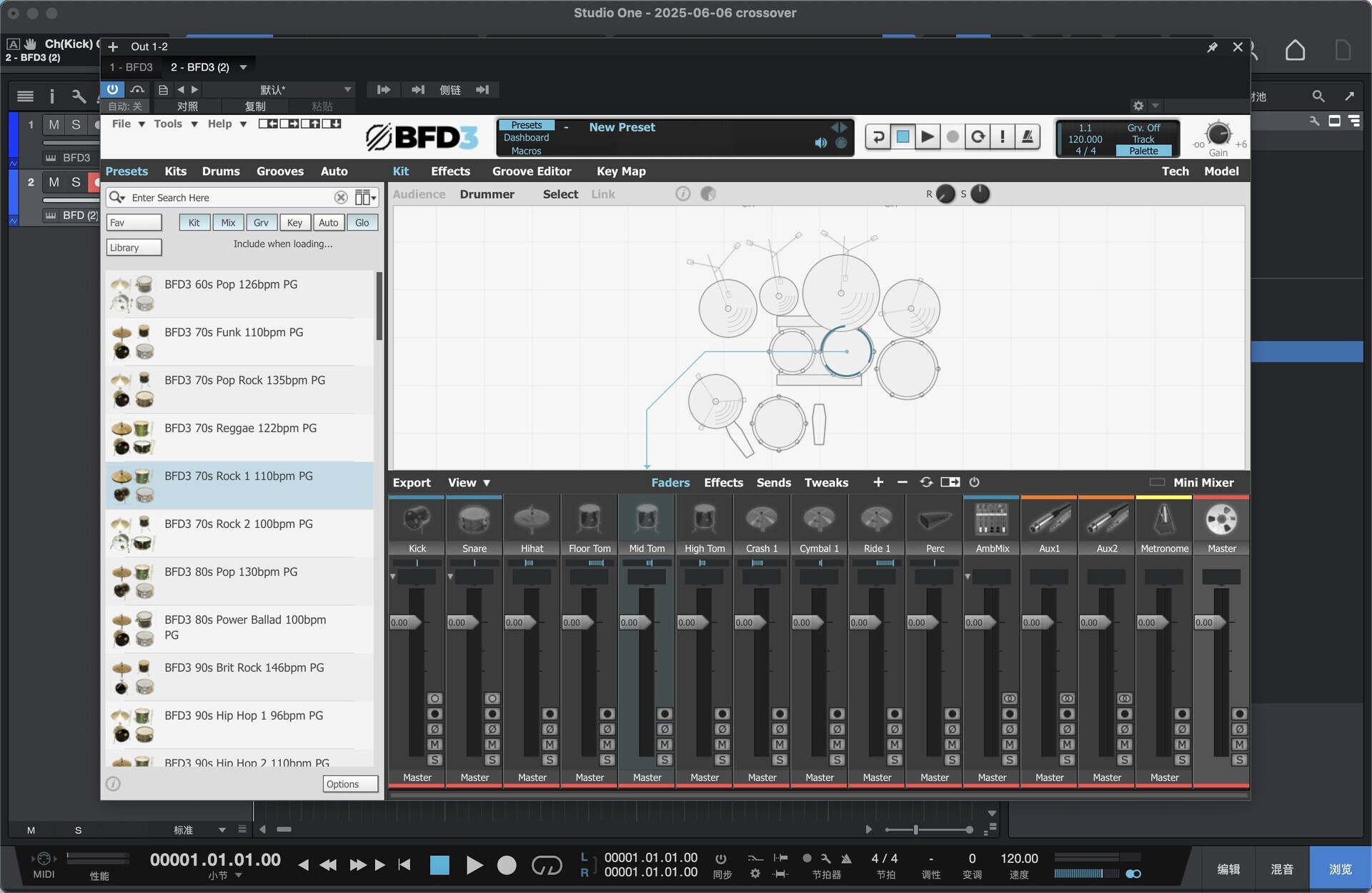
Task: Select the Snare channel drum icon
Action: (x=474, y=519)
